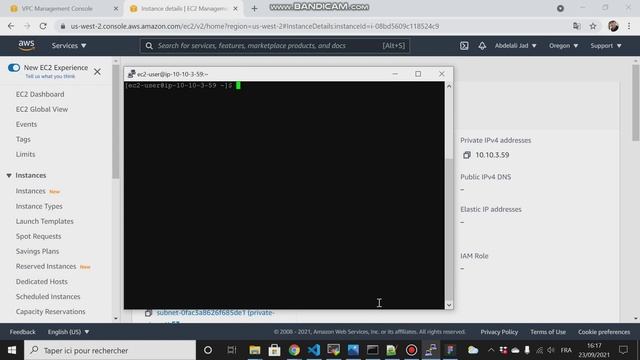This screenshot has height=360, width=640.
Task: Close the Instance details browser tab
Action: click(x=236, y=9)
